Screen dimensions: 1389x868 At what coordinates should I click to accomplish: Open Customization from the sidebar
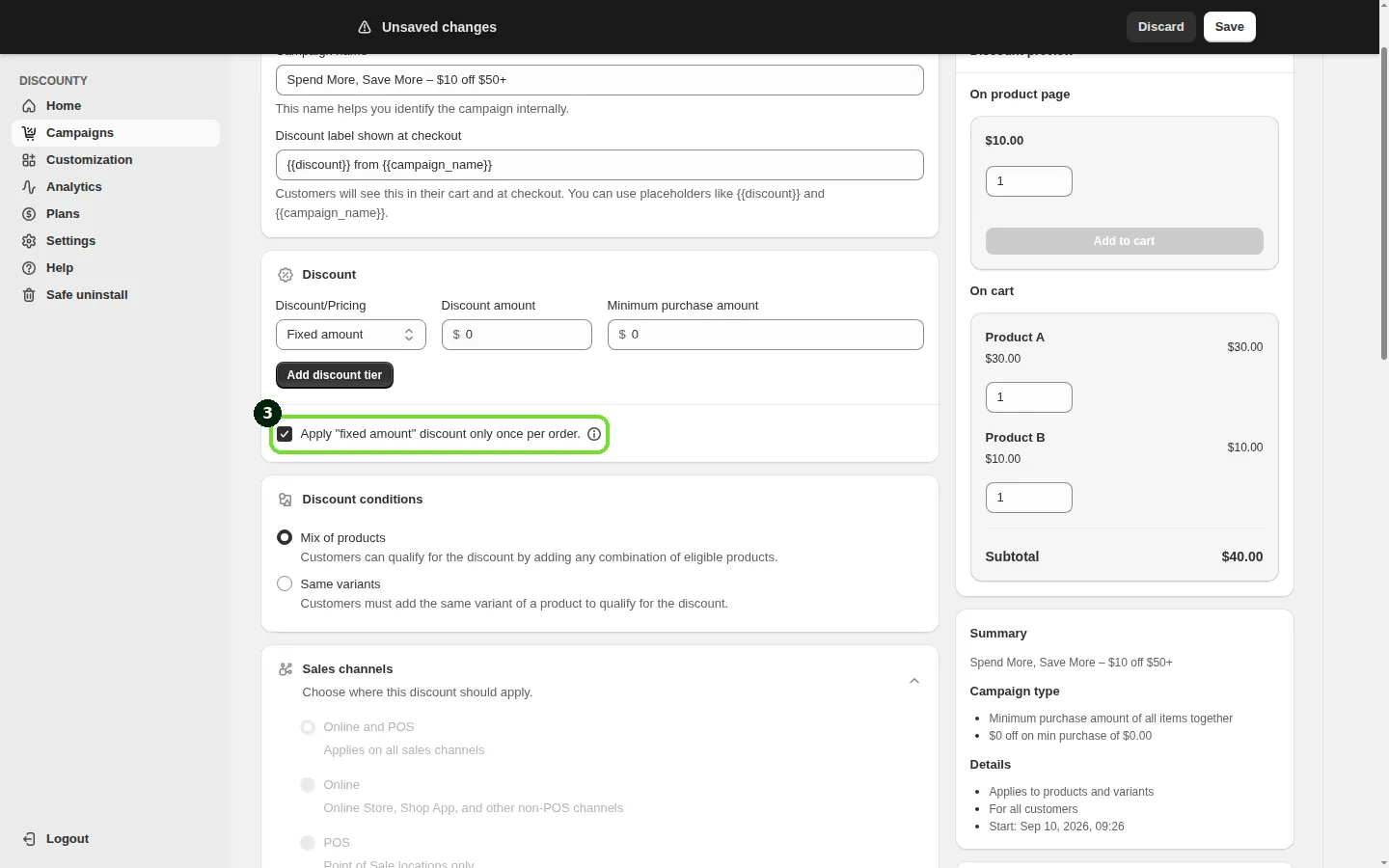click(x=116, y=160)
